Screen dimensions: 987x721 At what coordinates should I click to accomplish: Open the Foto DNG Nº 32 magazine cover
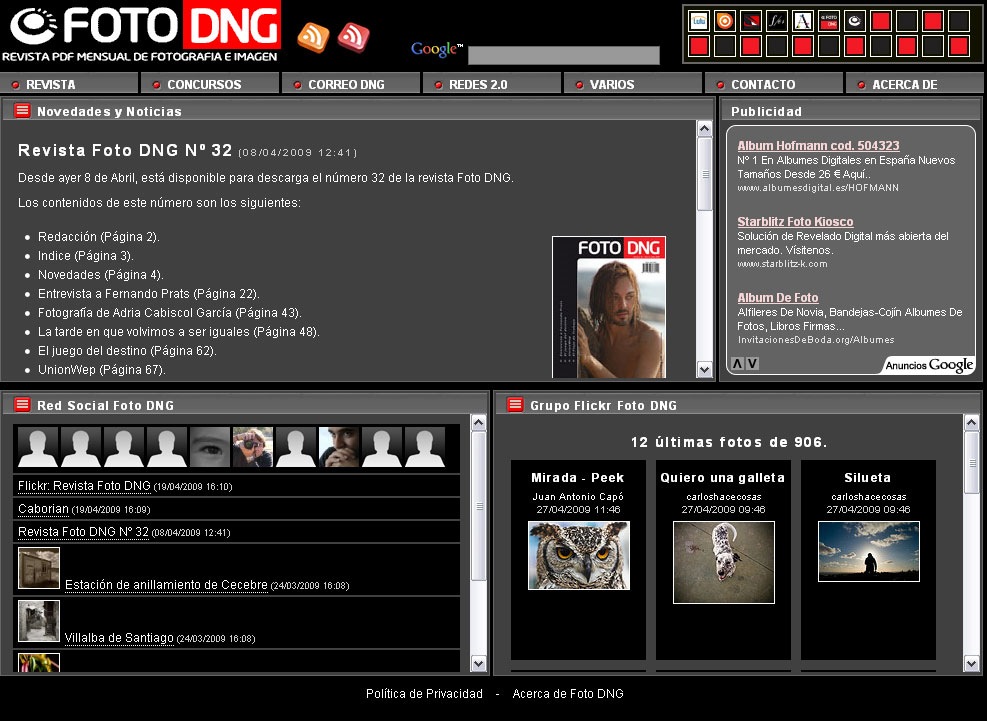coord(609,307)
